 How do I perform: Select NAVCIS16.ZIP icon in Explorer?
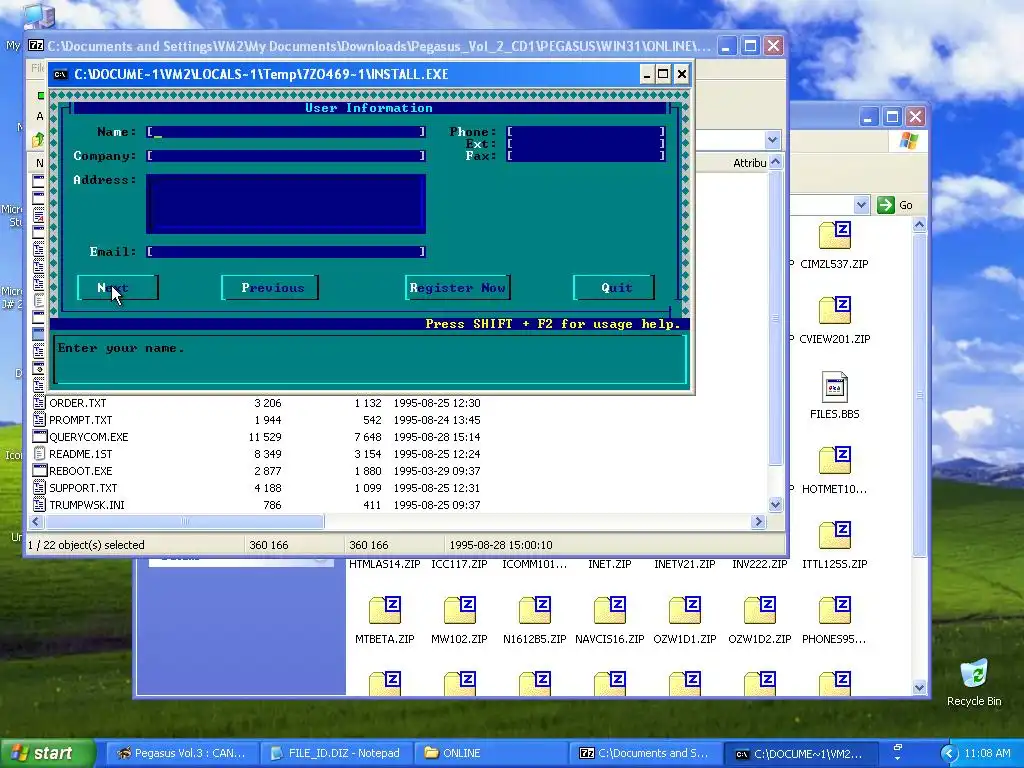(610, 611)
